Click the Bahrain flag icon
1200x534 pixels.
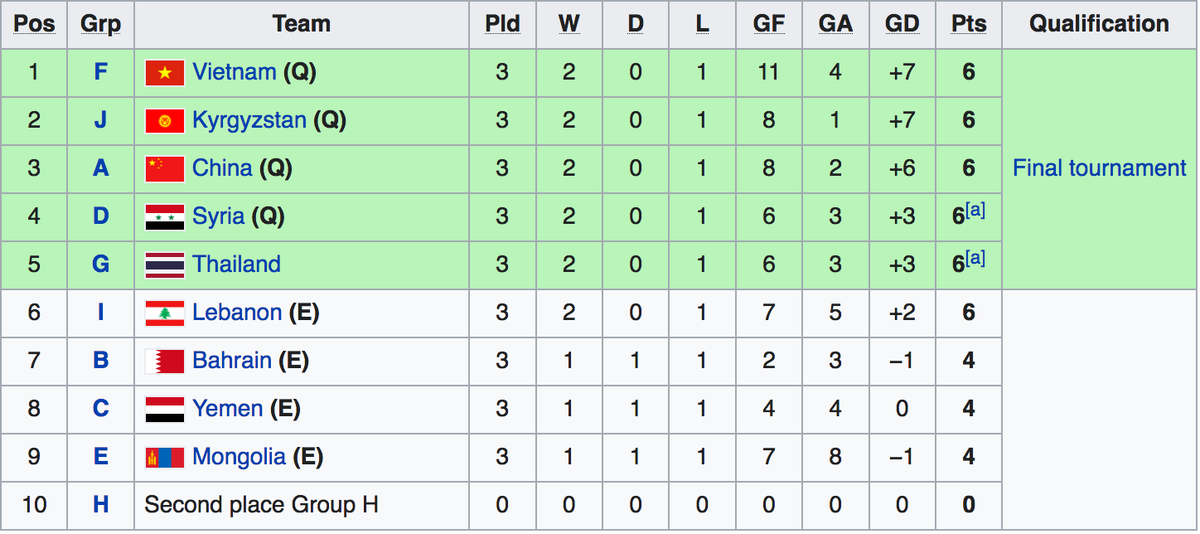(164, 361)
